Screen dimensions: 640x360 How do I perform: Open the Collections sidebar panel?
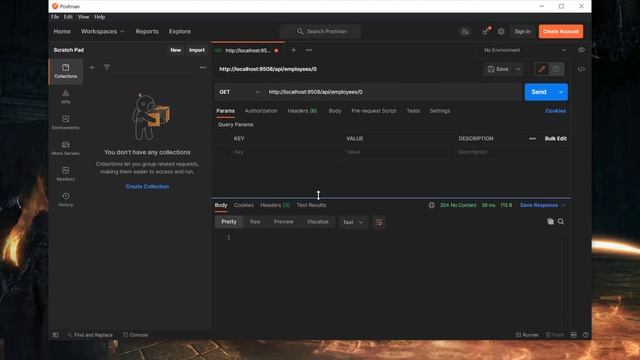(66, 71)
